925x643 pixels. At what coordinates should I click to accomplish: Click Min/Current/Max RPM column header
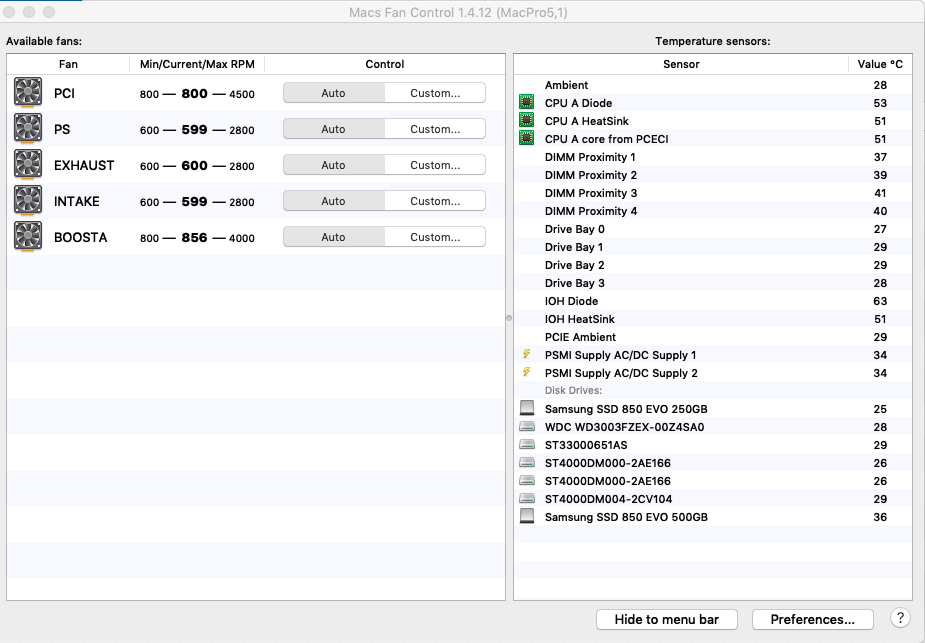pos(197,64)
